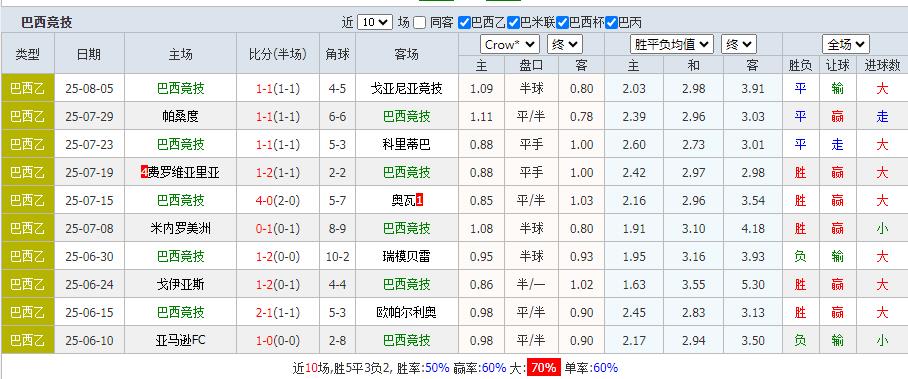
Task: Click the 巴西乙 tag in the 25-08-05 row
Action: coord(28,89)
